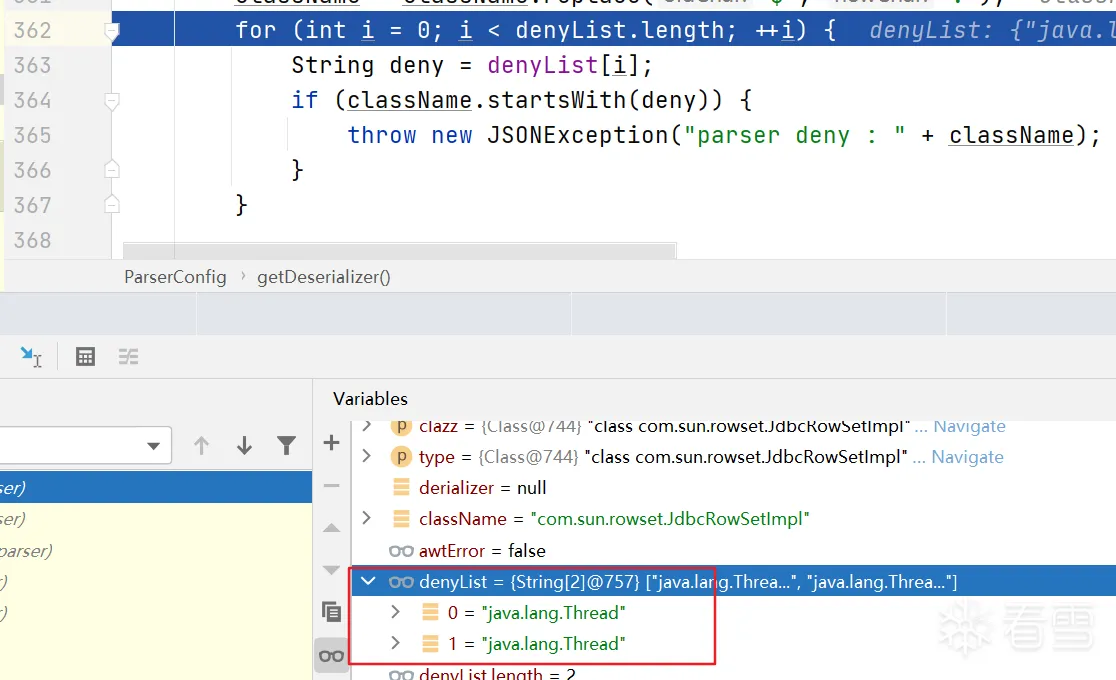Open the thread selector dropdown
The height and width of the screenshot is (680, 1116).
tap(153, 446)
